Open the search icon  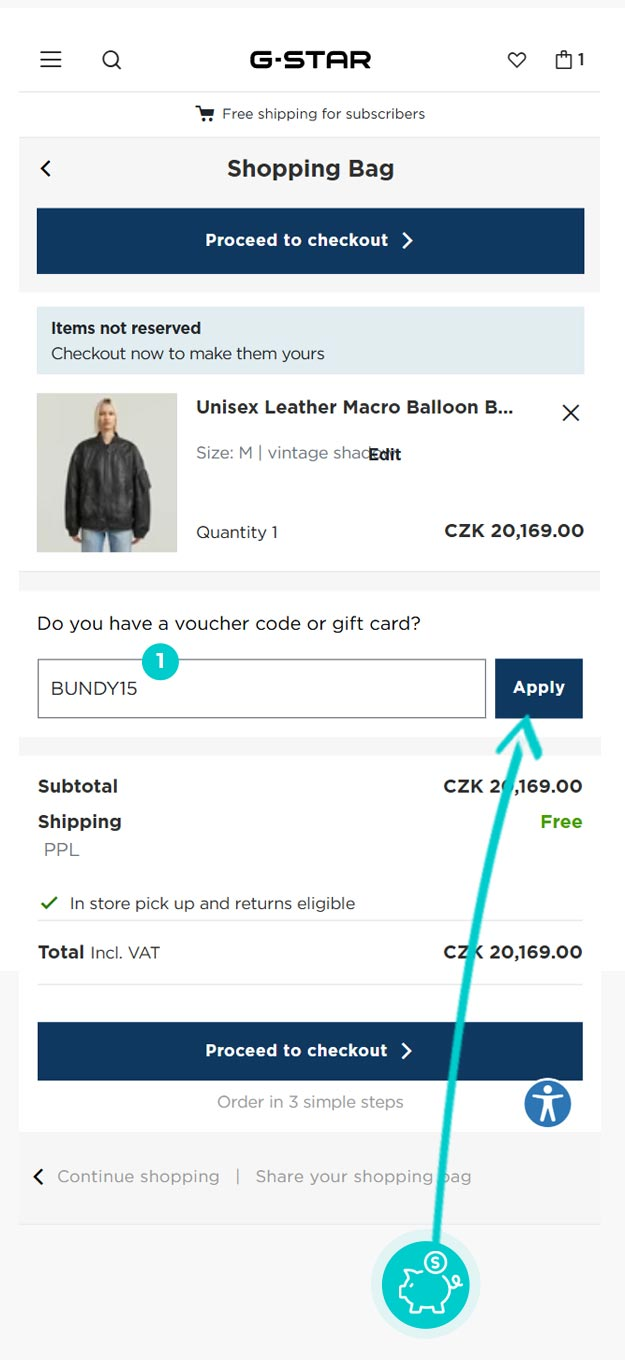(x=112, y=60)
